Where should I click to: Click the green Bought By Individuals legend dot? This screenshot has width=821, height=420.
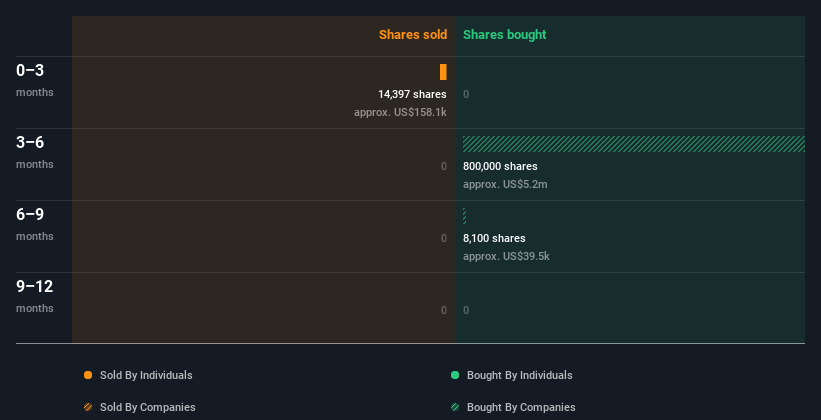455,375
